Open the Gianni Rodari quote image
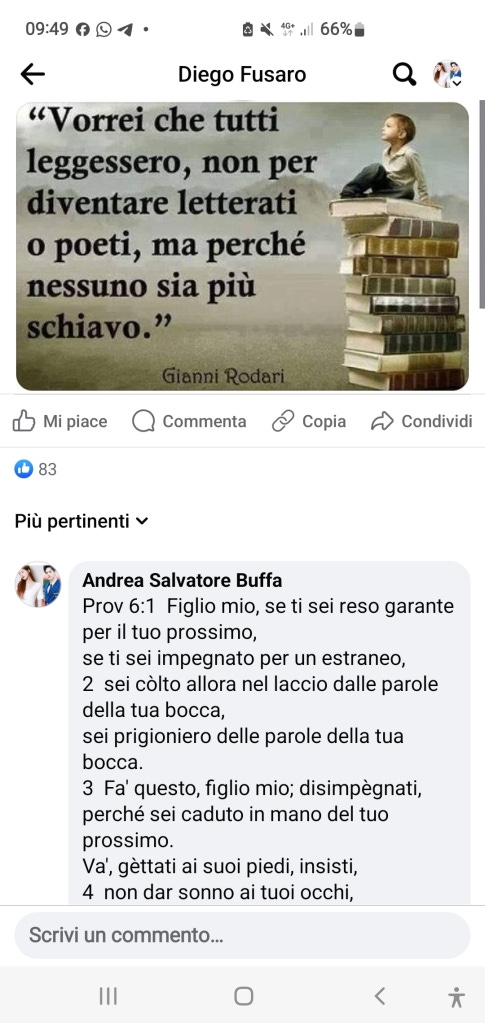Viewport: 485px width, 1023px height. (242, 247)
